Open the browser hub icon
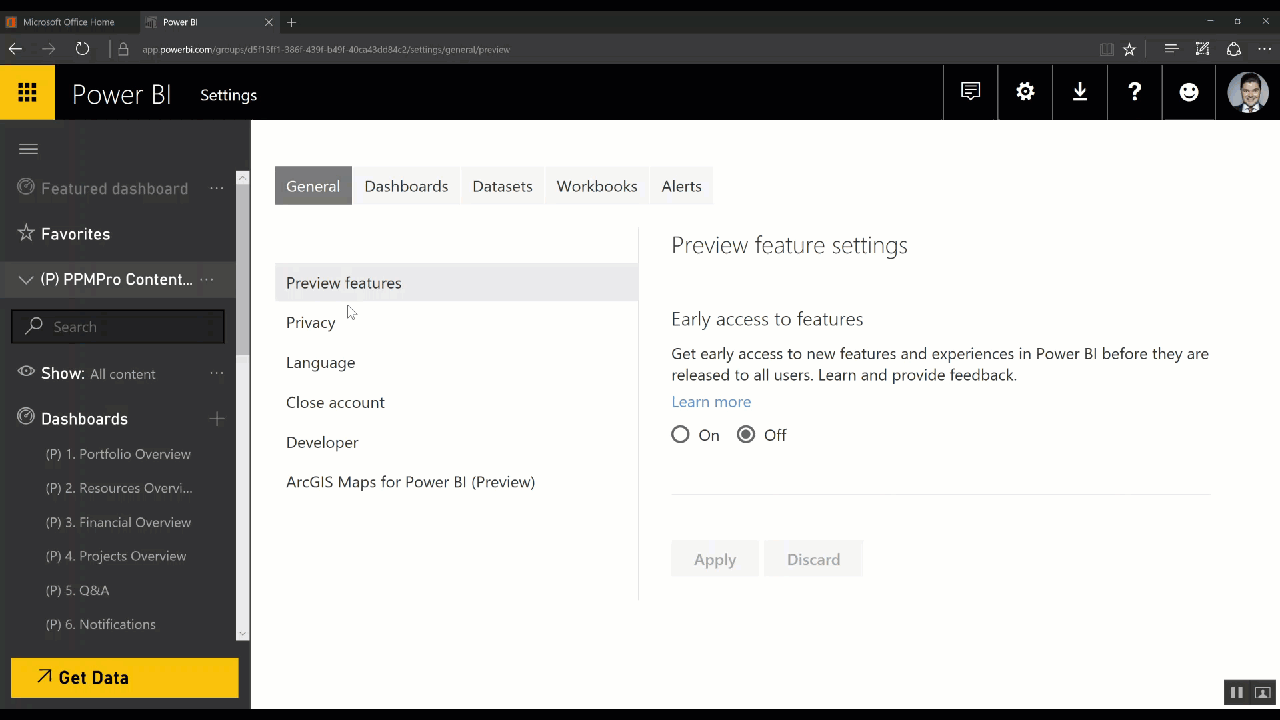This screenshot has height=720, width=1280. pos(1171,48)
